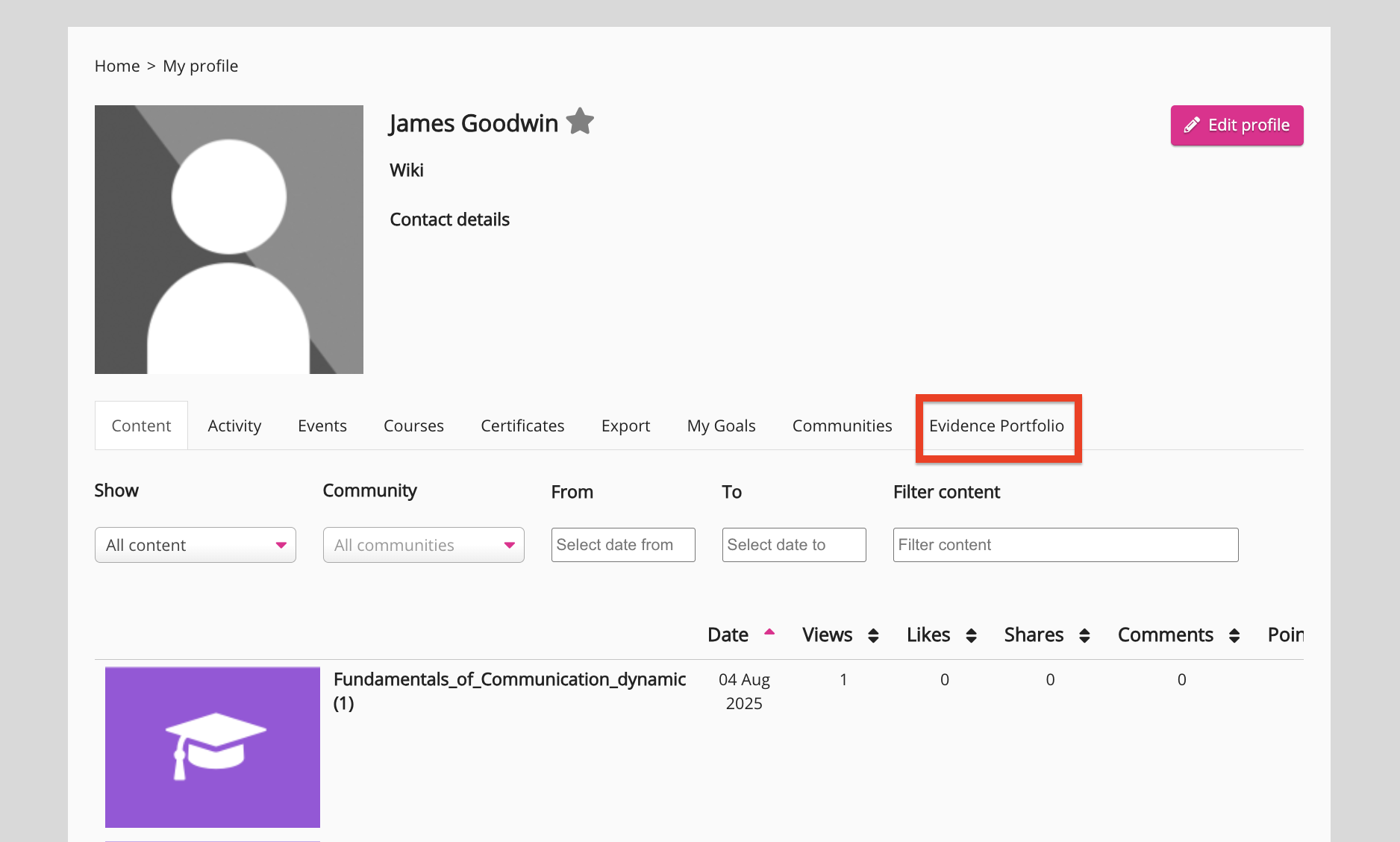1400x842 pixels.
Task: Sort content by Views using its sort icon
Action: [874, 635]
